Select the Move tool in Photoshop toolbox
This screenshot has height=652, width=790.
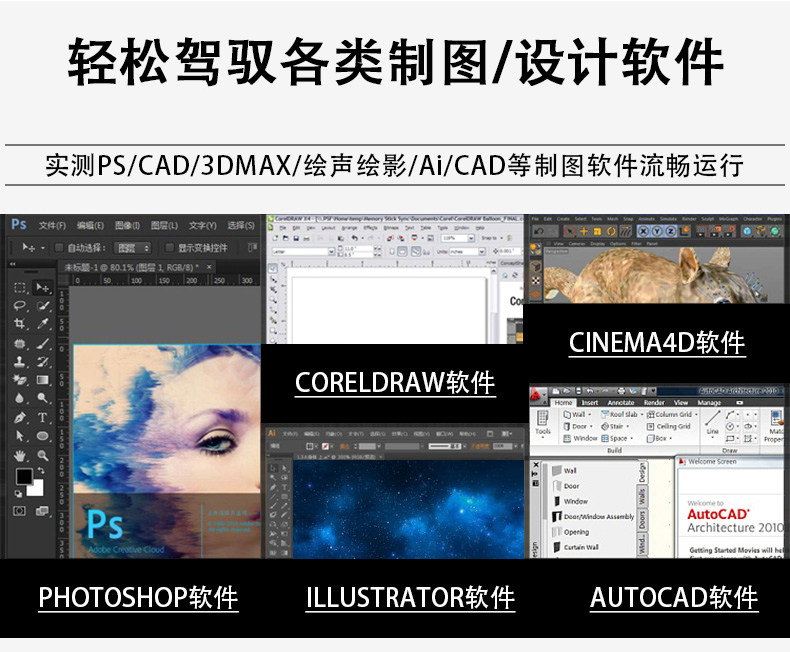[x=42, y=288]
